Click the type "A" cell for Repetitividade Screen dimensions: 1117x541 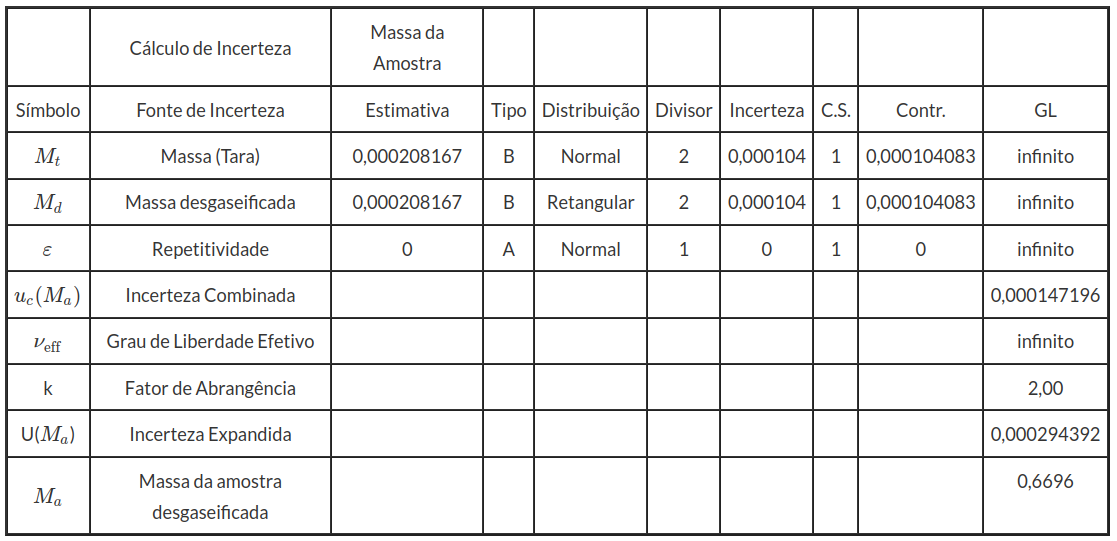pos(508,250)
